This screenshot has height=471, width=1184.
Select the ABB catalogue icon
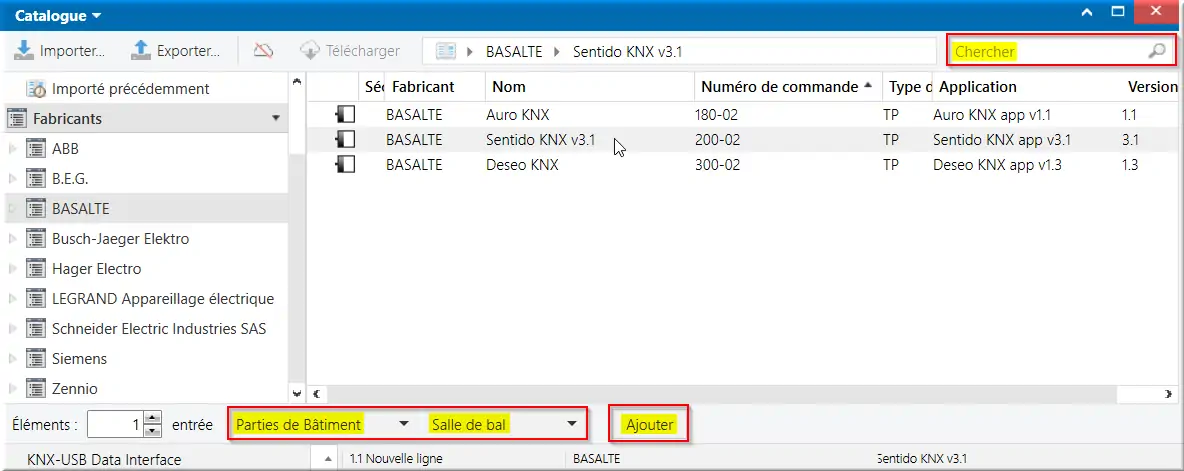[x=35, y=149]
